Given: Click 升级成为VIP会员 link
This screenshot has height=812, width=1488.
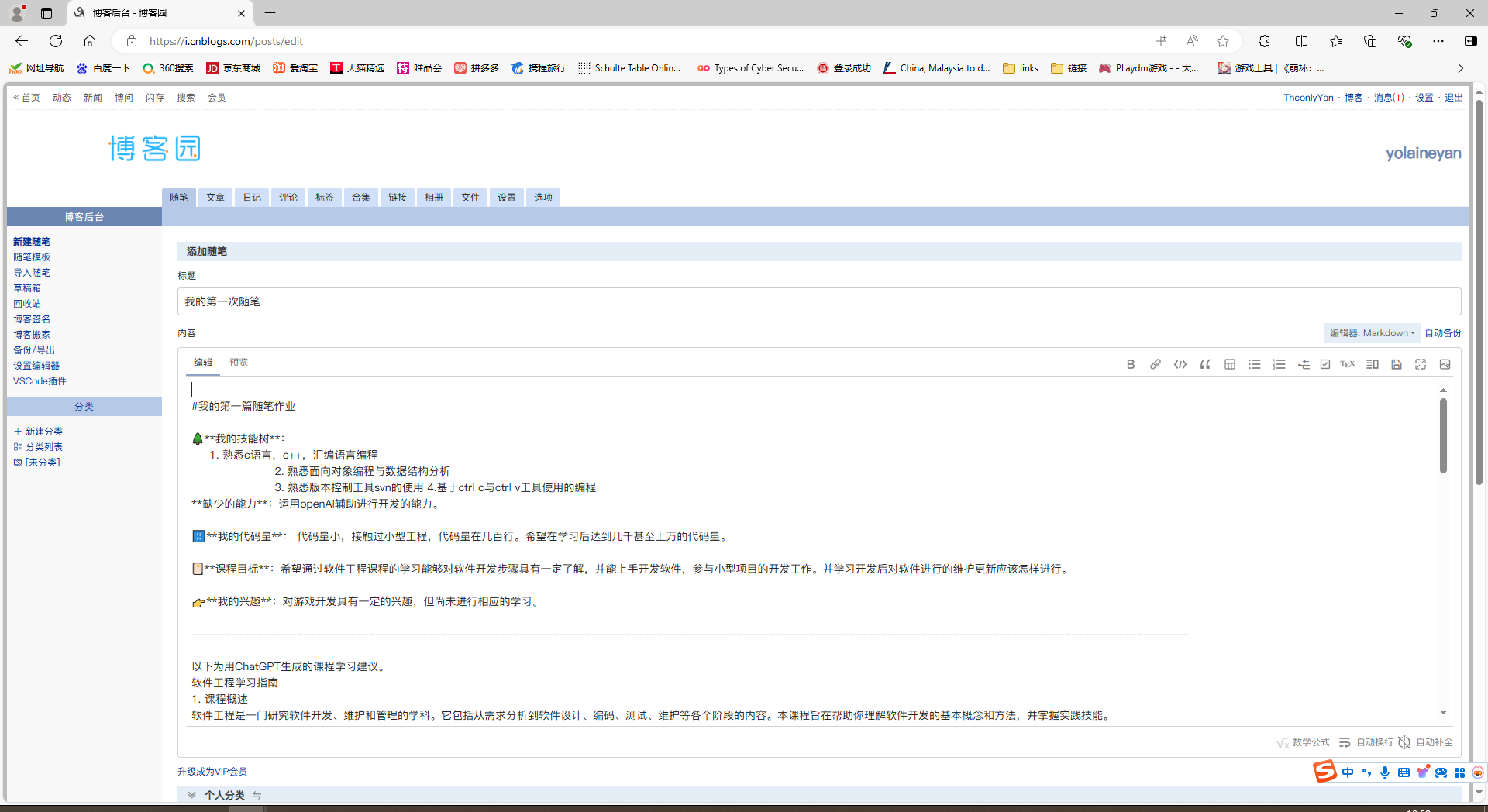Looking at the screenshot, I should (x=212, y=772).
